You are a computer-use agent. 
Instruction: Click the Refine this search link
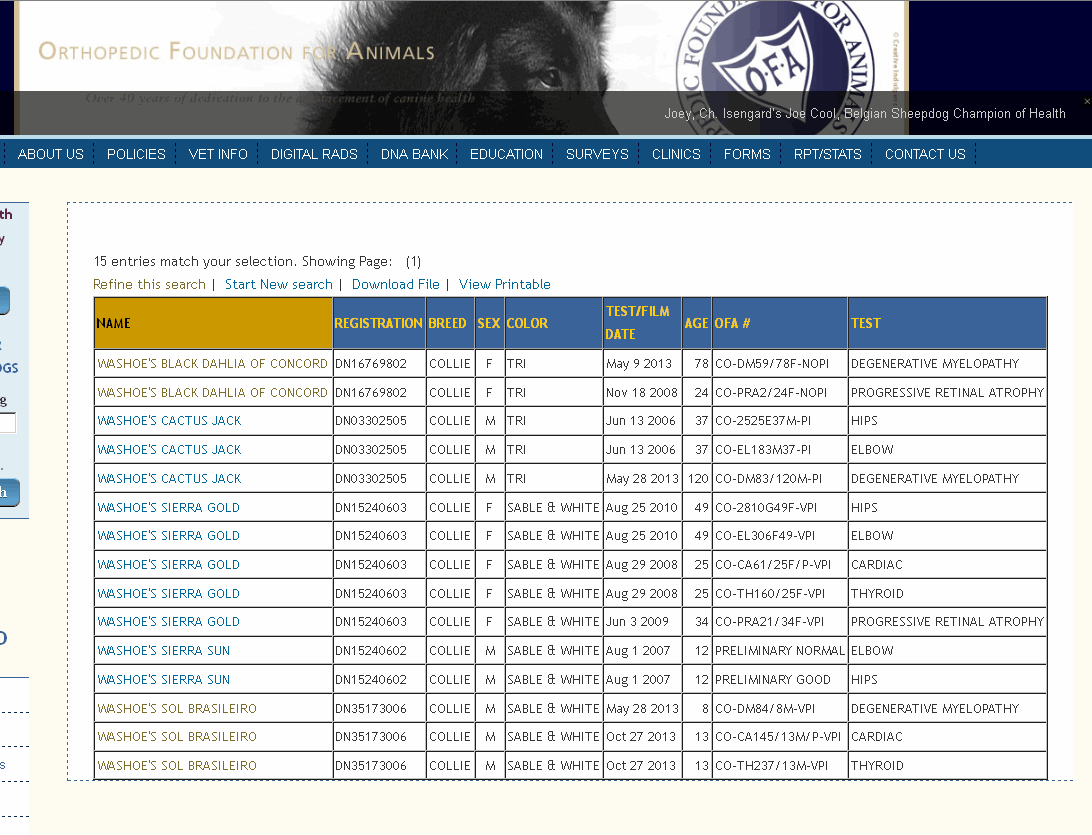[149, 284]
